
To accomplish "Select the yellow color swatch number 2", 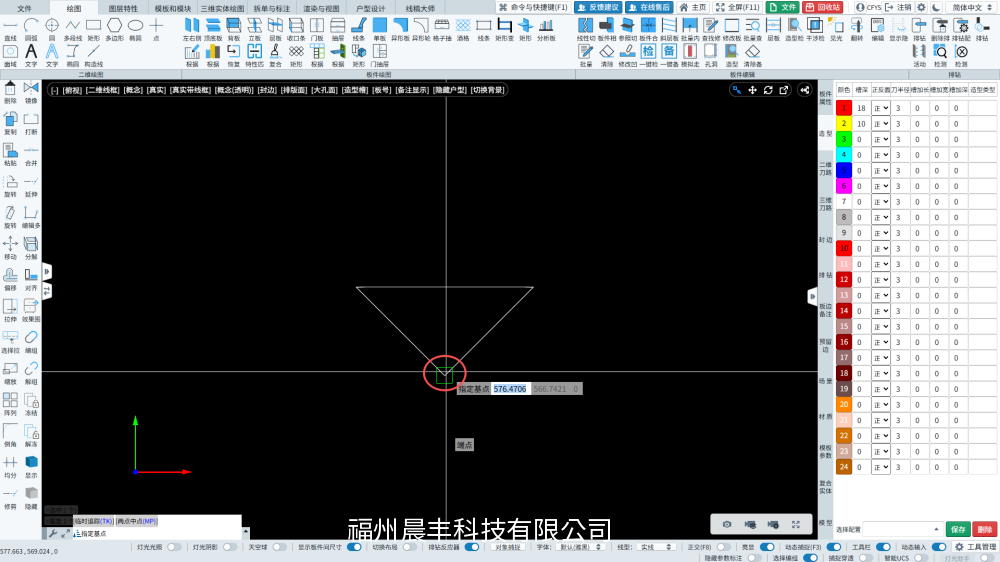I will [x=844, y=124].
